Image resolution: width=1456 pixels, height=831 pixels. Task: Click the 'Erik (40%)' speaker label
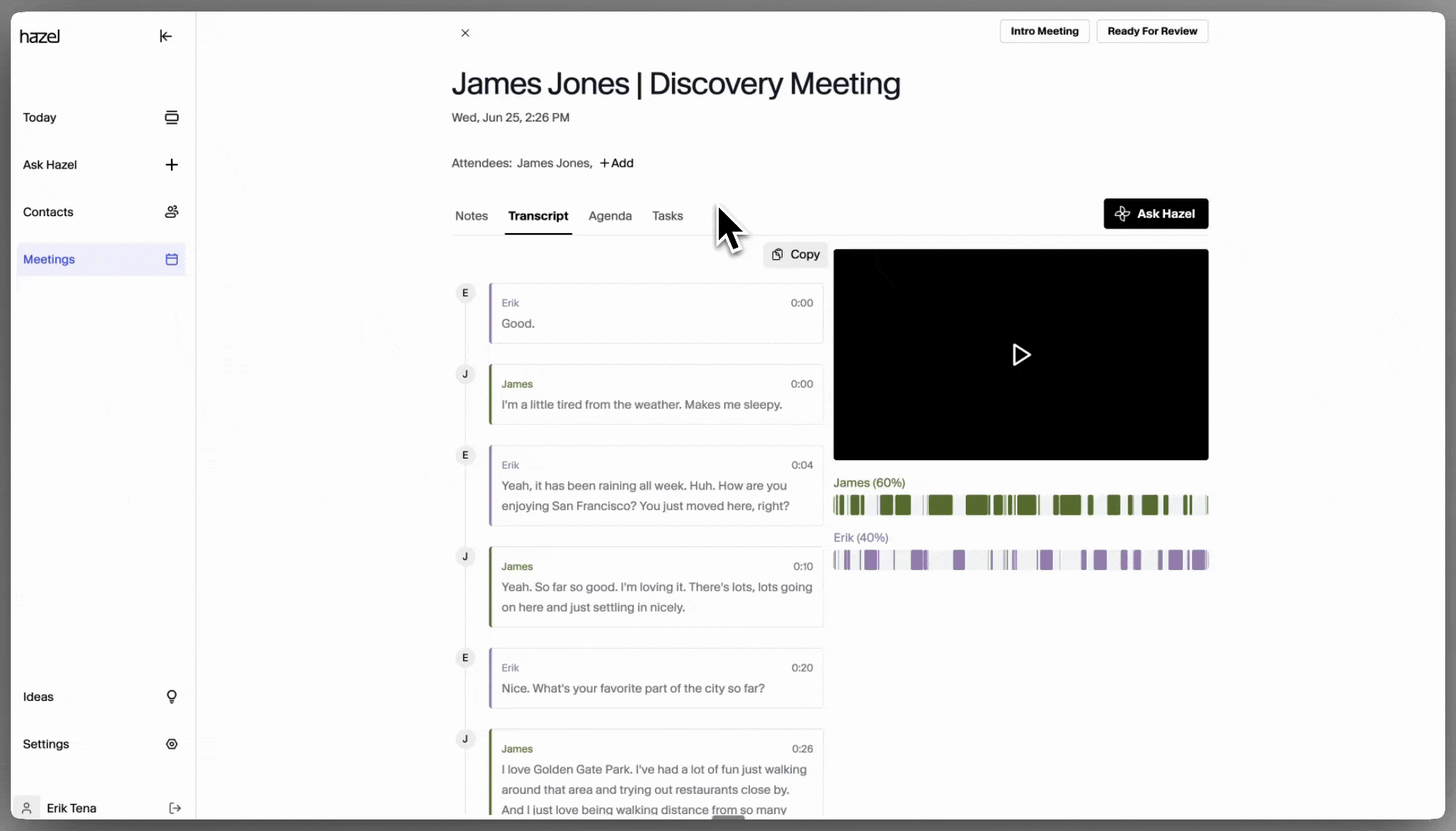860,538
